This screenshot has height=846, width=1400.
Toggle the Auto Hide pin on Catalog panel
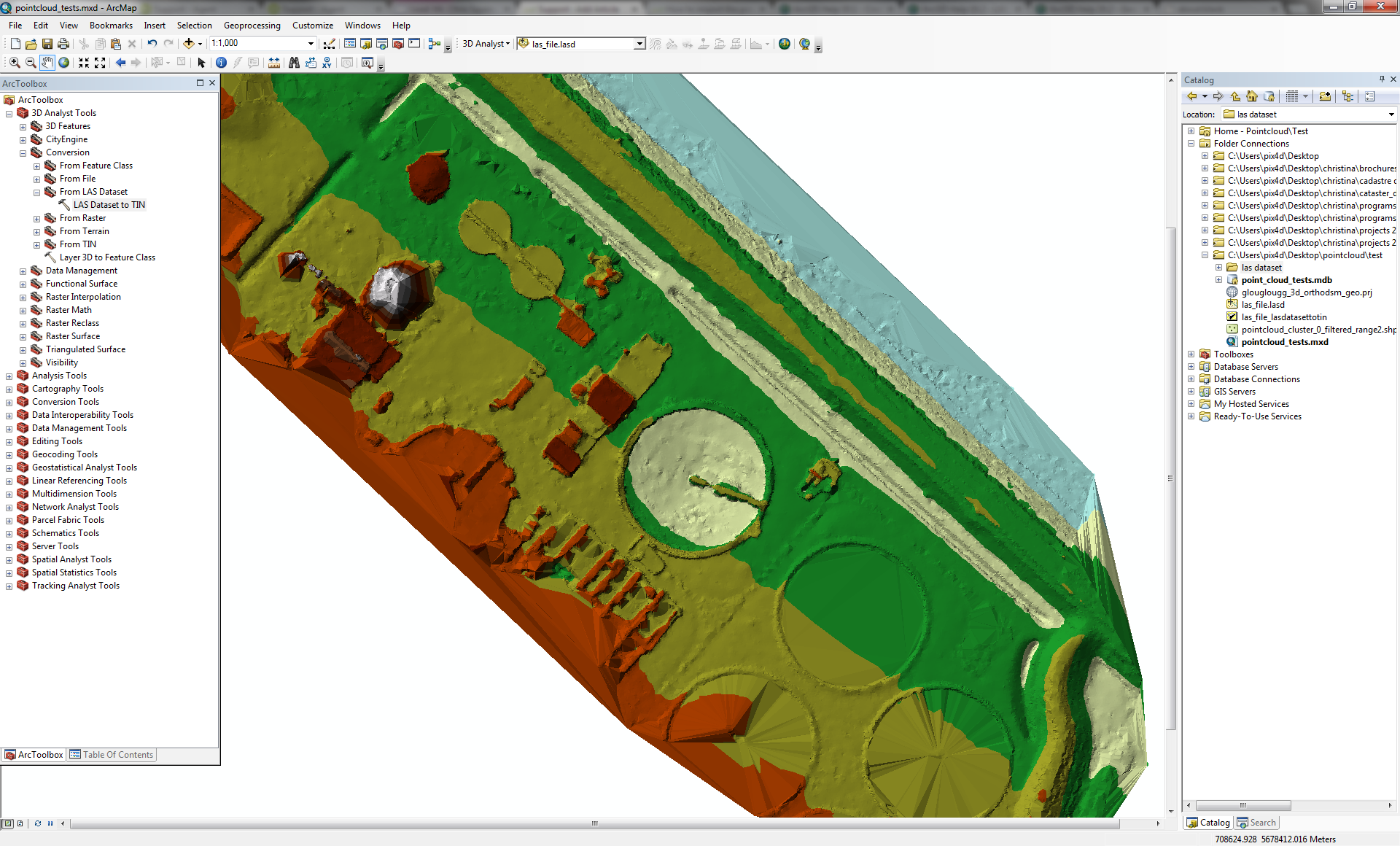point(1381,79)
